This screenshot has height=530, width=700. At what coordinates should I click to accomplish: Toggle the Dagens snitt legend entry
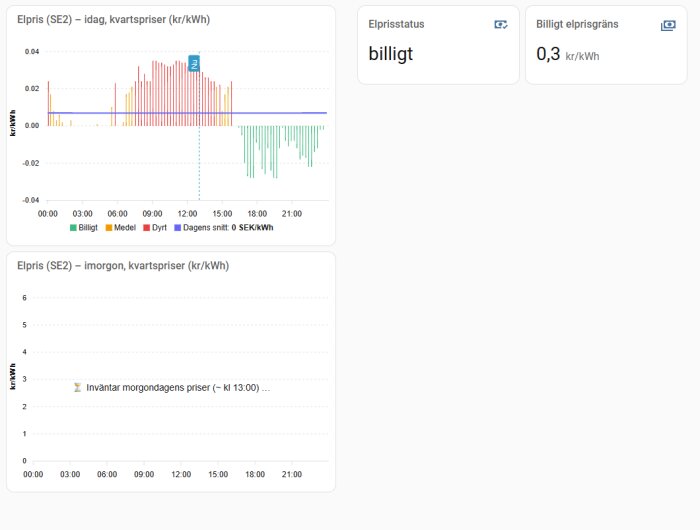tap(224, 228)
